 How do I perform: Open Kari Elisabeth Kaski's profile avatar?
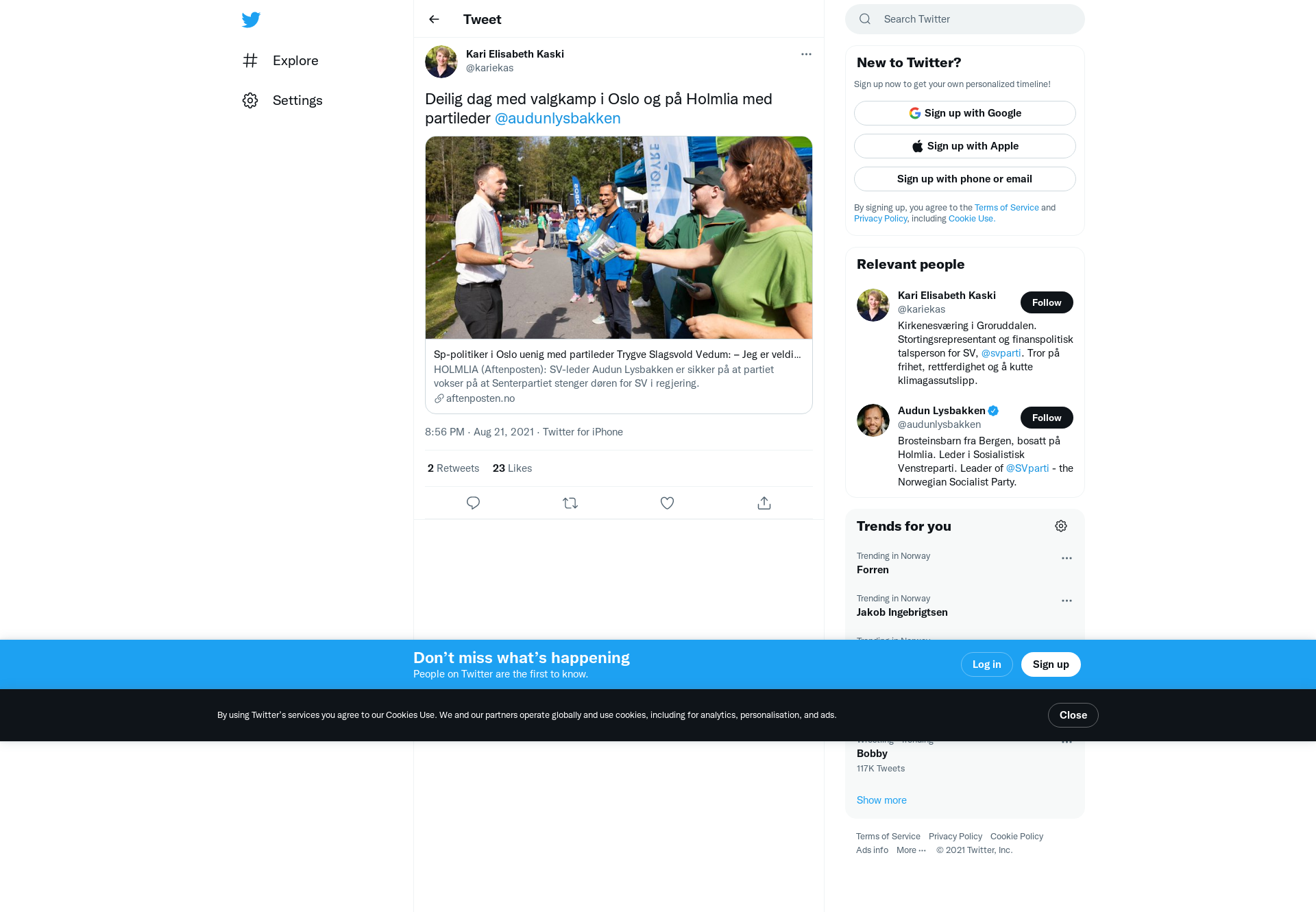[441, 62]
